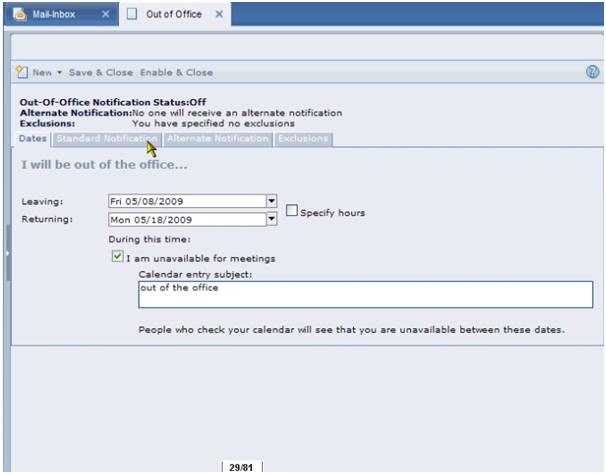Viewport: 606px width, 474px height.
Task: Click the 'People who check your calendar' note
Action: [351, 330]
